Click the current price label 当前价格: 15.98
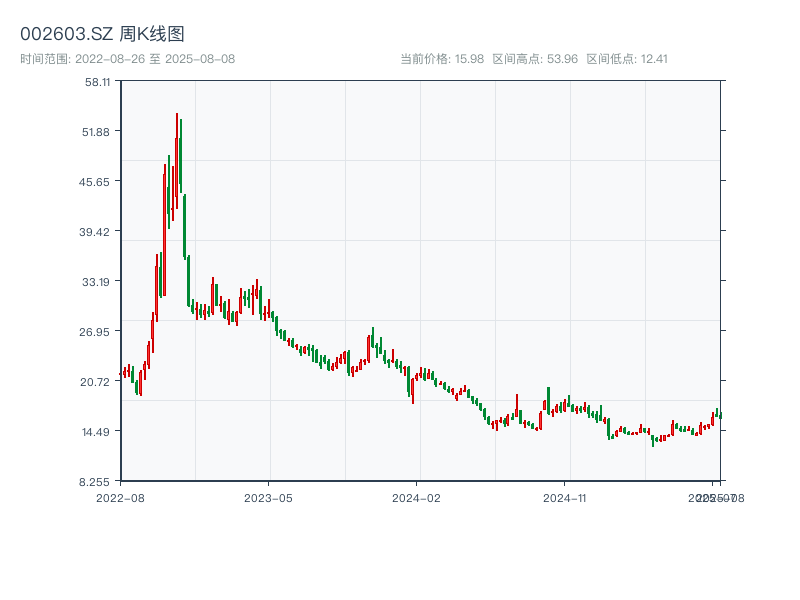 (442, 59)
